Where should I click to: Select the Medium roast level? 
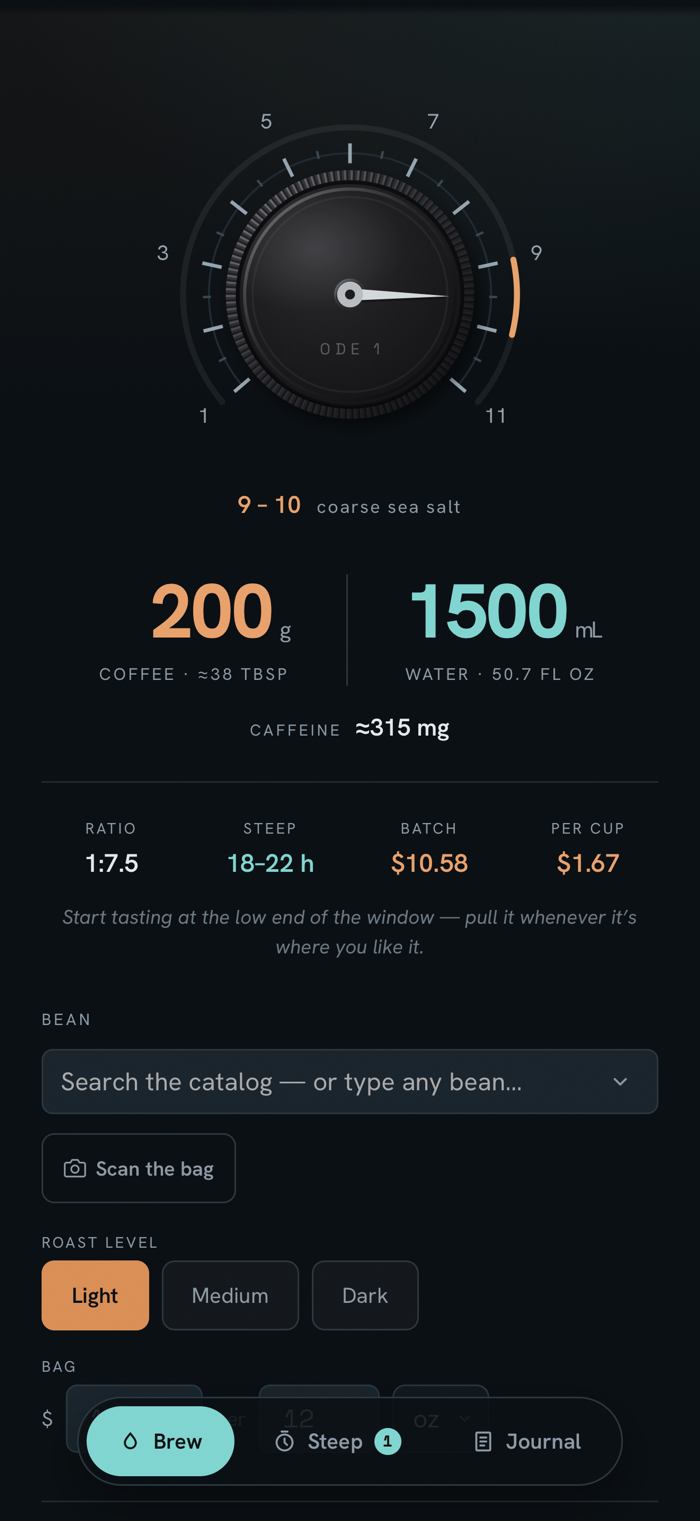[x=230, y=1295]
